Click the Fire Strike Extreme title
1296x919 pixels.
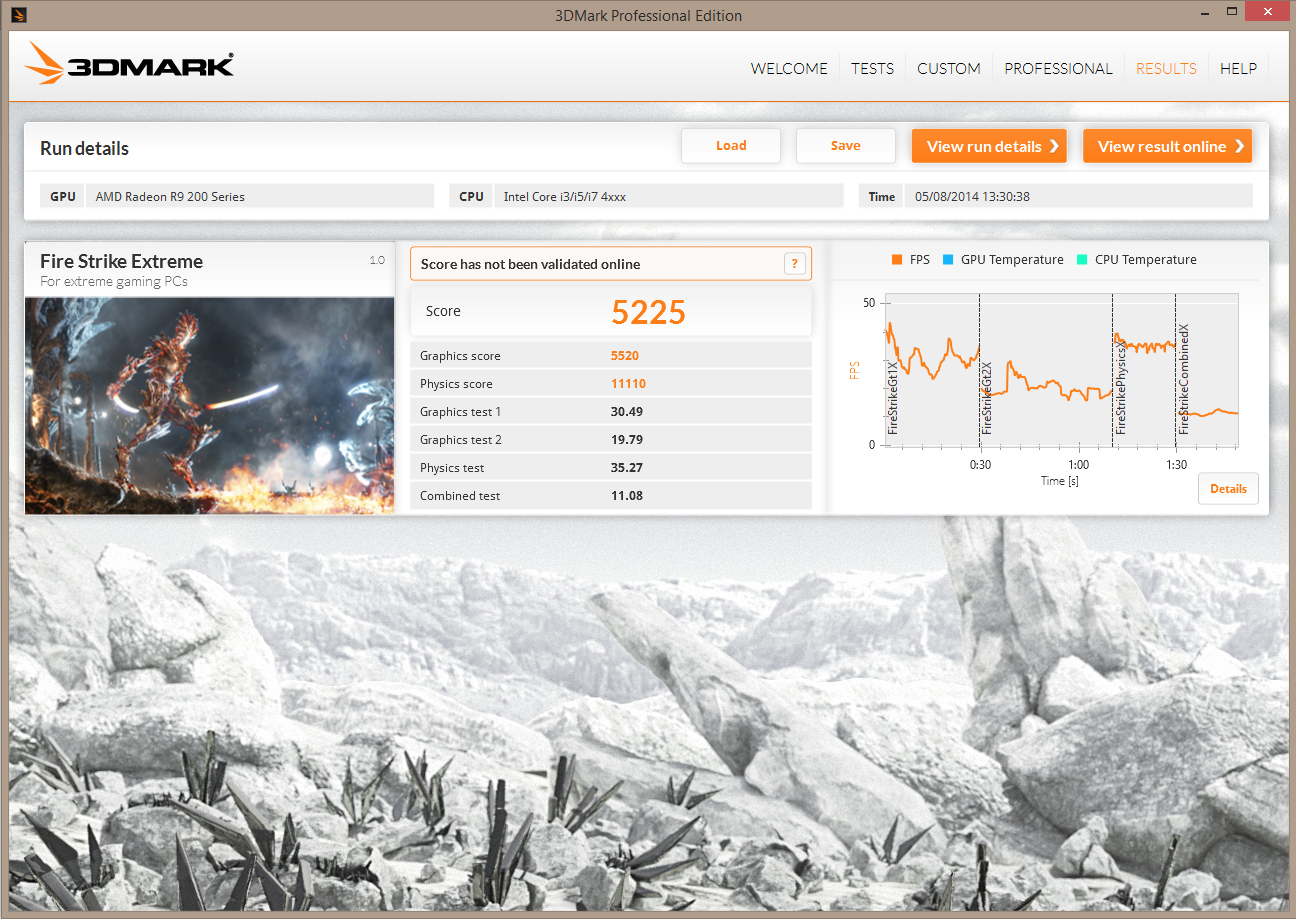(x=121, y=261)
